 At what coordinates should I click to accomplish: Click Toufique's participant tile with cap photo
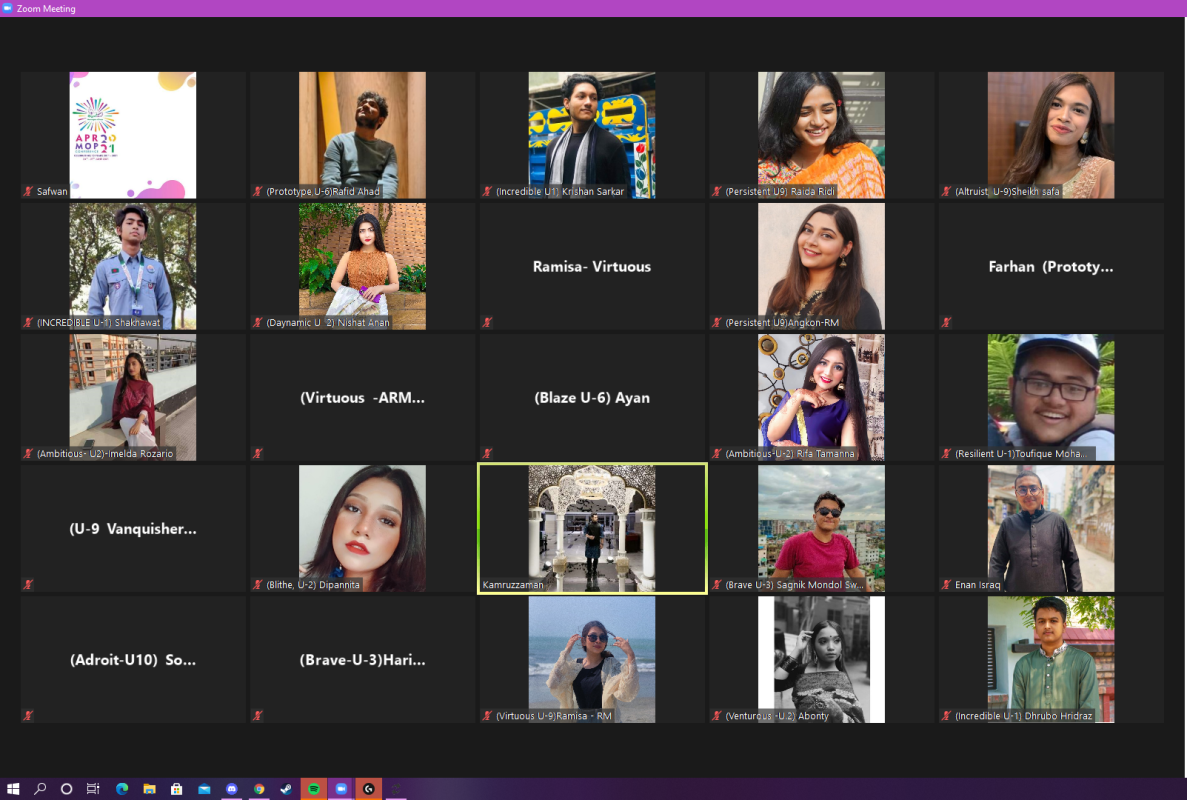(x=1050, y=397)
